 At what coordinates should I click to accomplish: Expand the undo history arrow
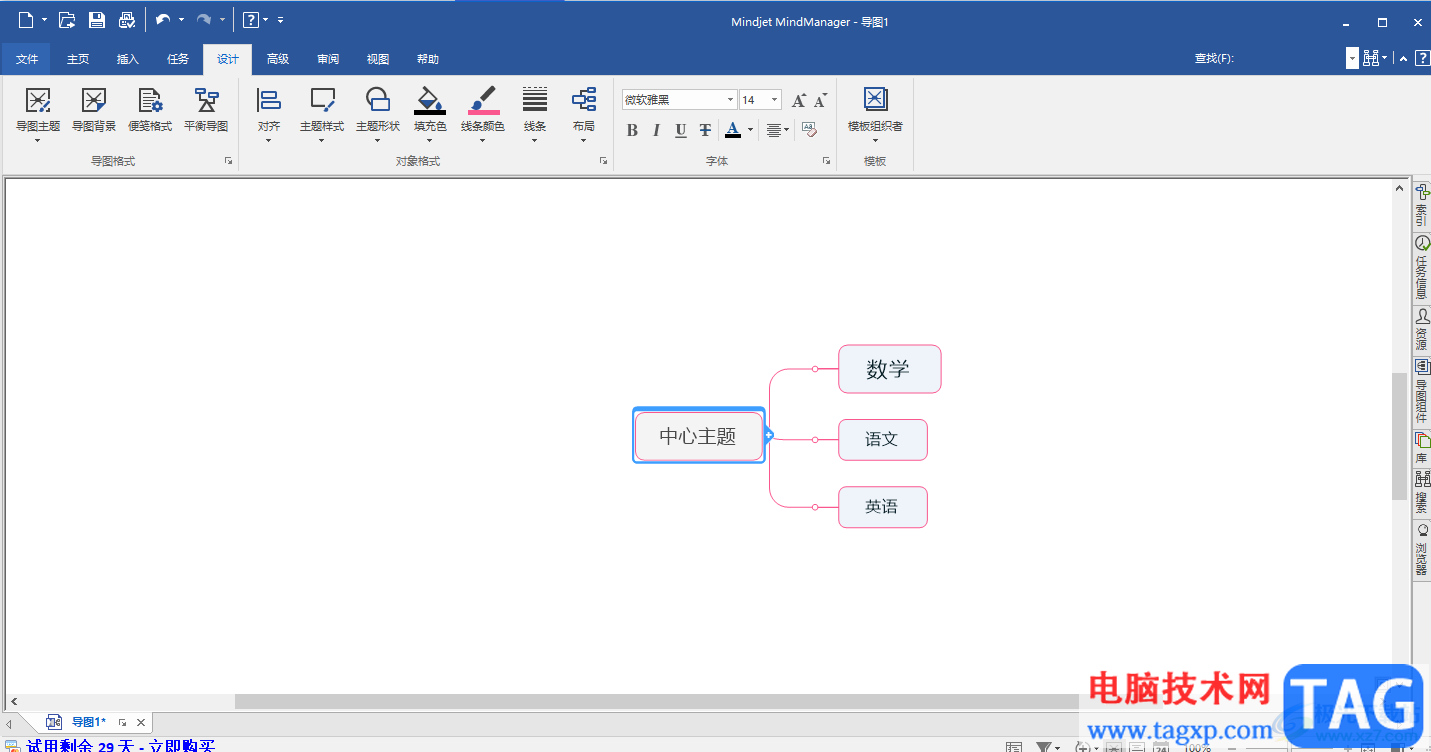[x=181, y=20]
